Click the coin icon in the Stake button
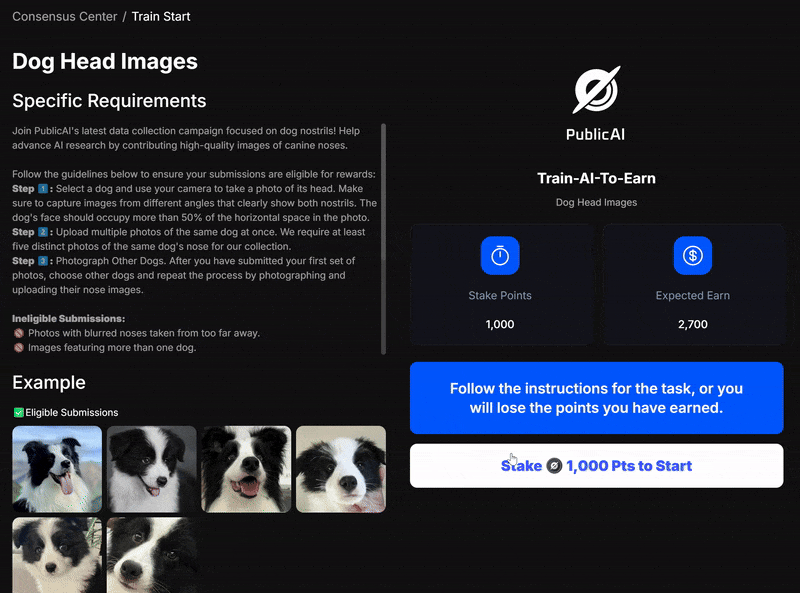This screenshot has width=800, height=593. tap(554, 466)
